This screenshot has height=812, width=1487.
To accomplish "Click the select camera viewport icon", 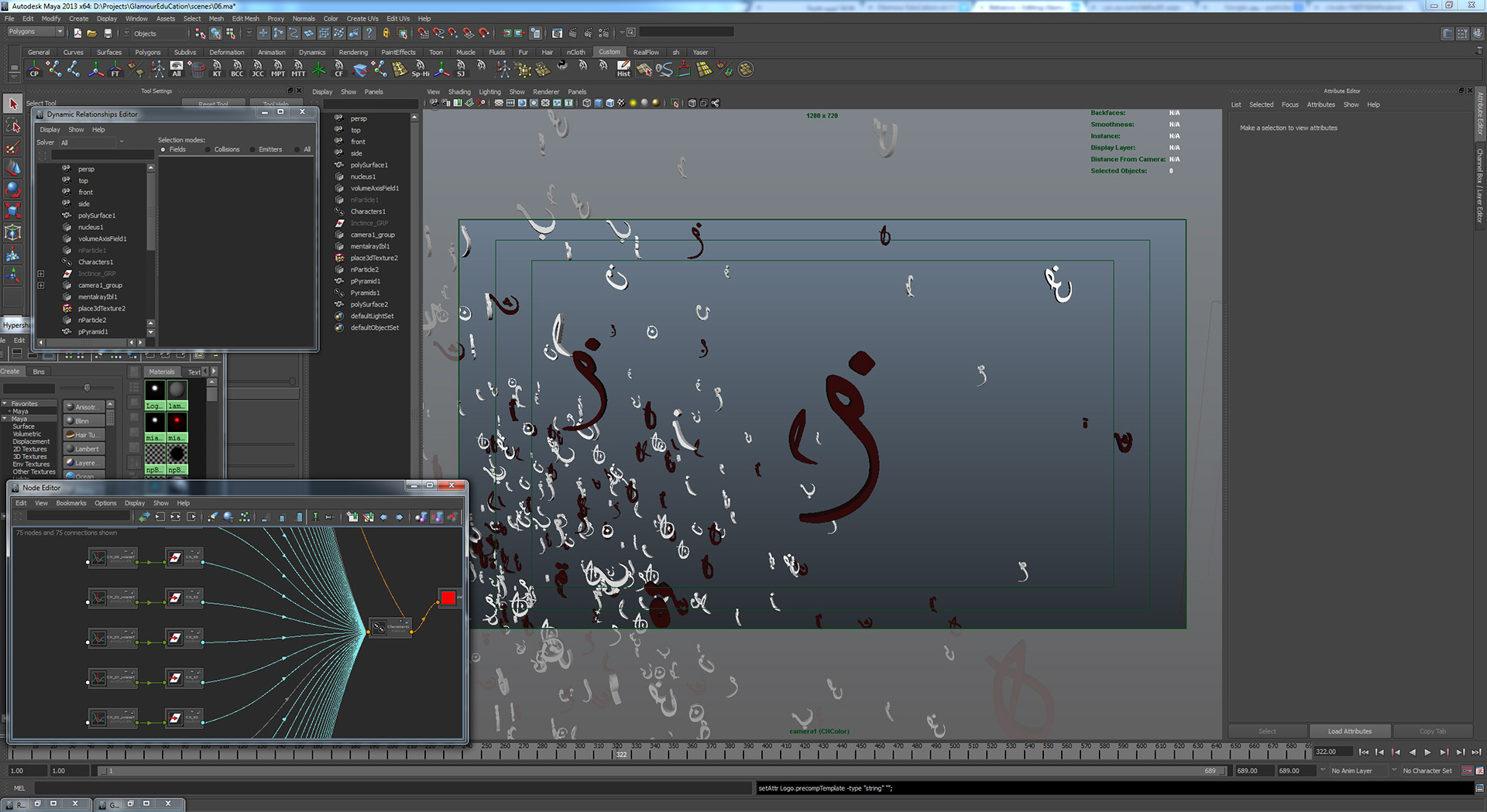I will (434, 103).
